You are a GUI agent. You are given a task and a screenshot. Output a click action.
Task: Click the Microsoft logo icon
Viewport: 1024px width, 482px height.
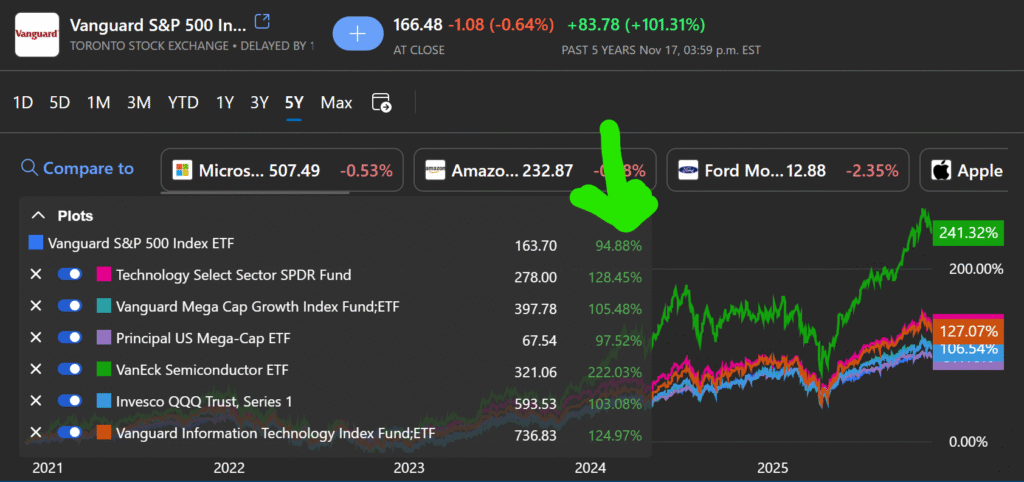pyautogui.click(x=182, y=170)
